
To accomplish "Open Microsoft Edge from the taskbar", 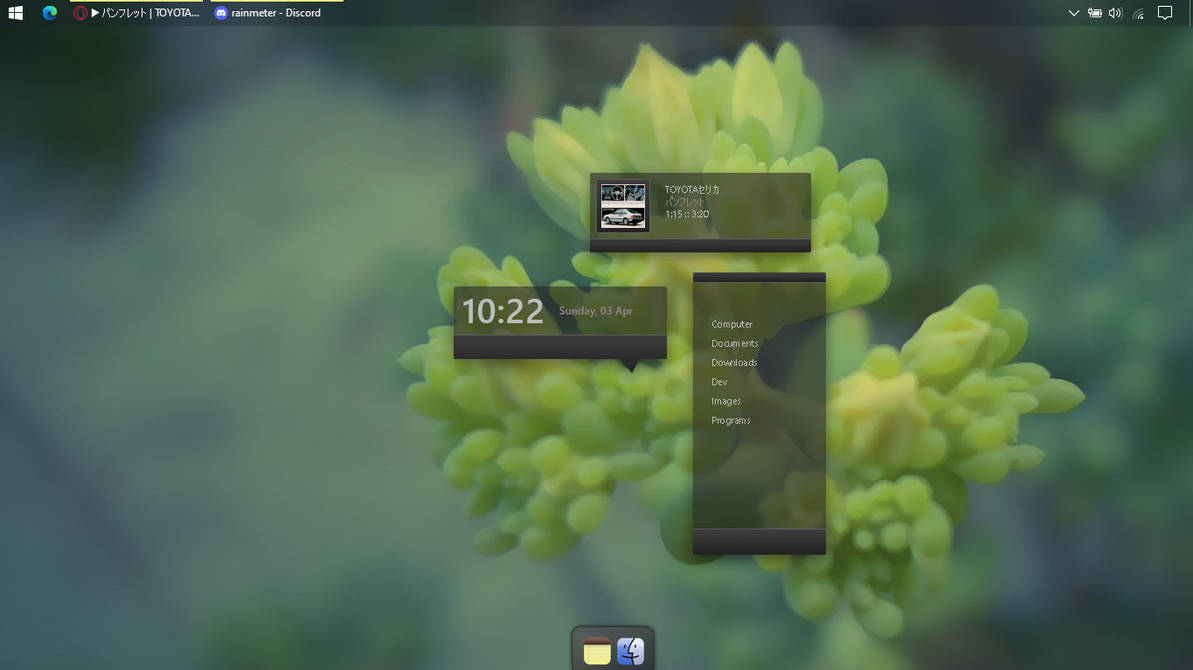I will pyautogui.click(x=49, y=13).
